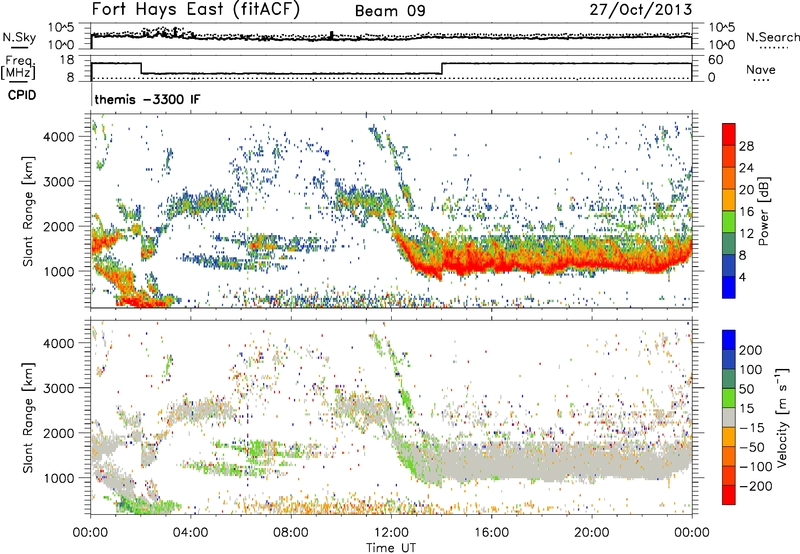Click the 'Fort Hays East (fitACF)' title
800x554 pixels.
click(x=196, y=10)
